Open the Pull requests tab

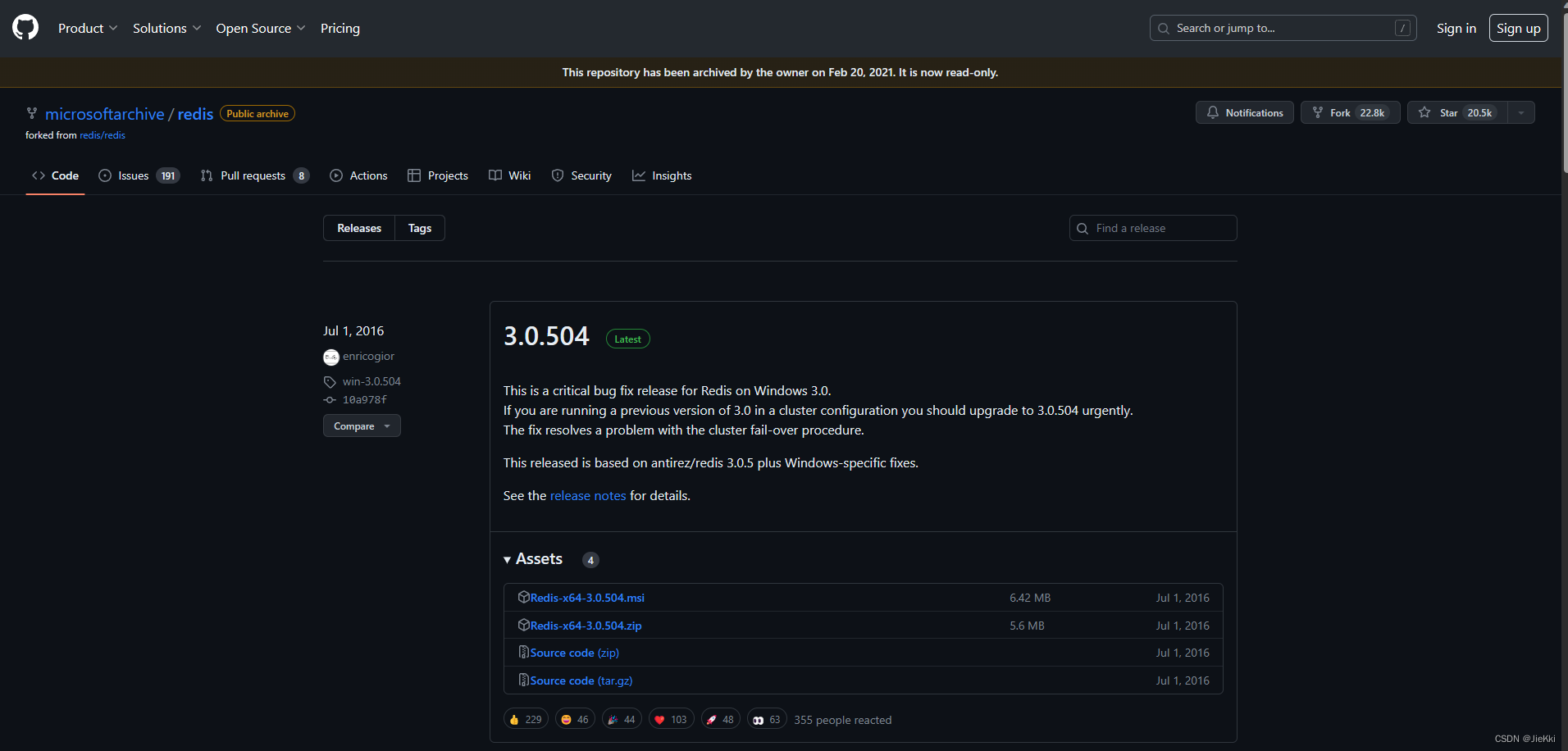pyautogui.click(x=254, y=175)
